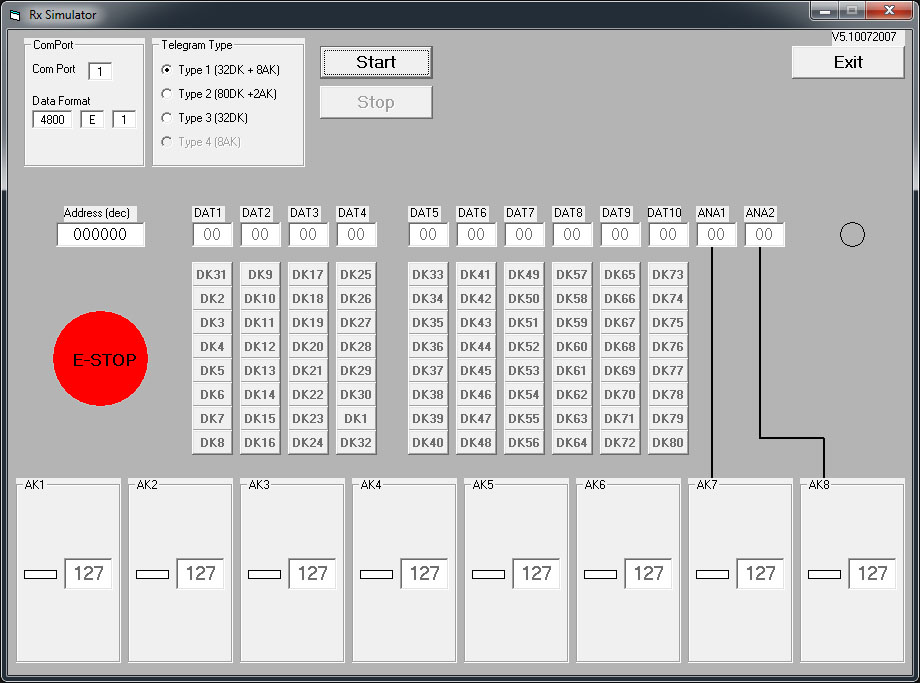Select the Type 4 (8AK) radio button
The height and width of the screenshot is (683, 920).
point(201,142)
